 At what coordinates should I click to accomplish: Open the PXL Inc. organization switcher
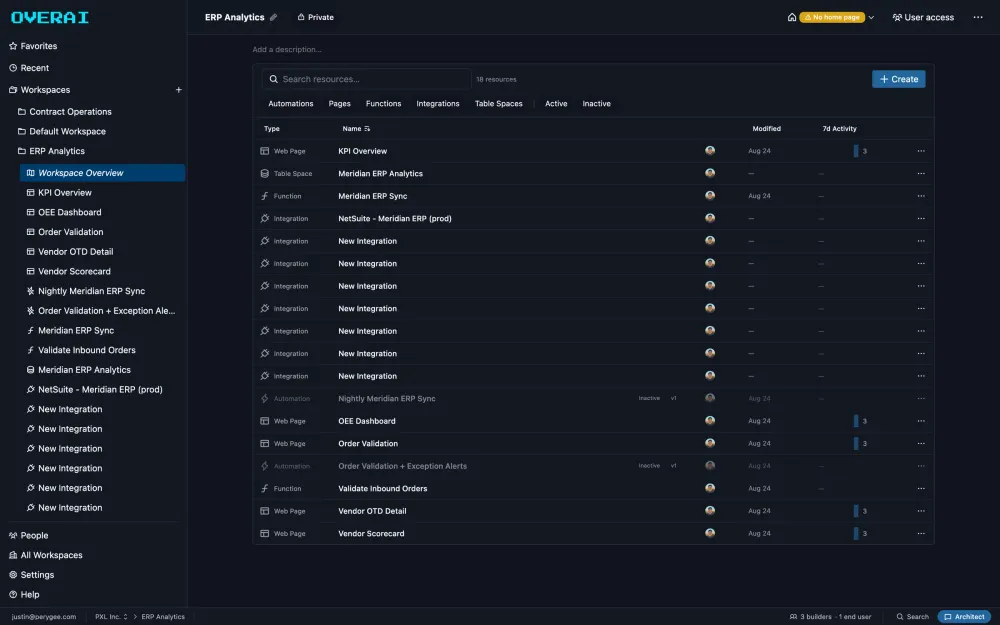click(x=111, y=617)
